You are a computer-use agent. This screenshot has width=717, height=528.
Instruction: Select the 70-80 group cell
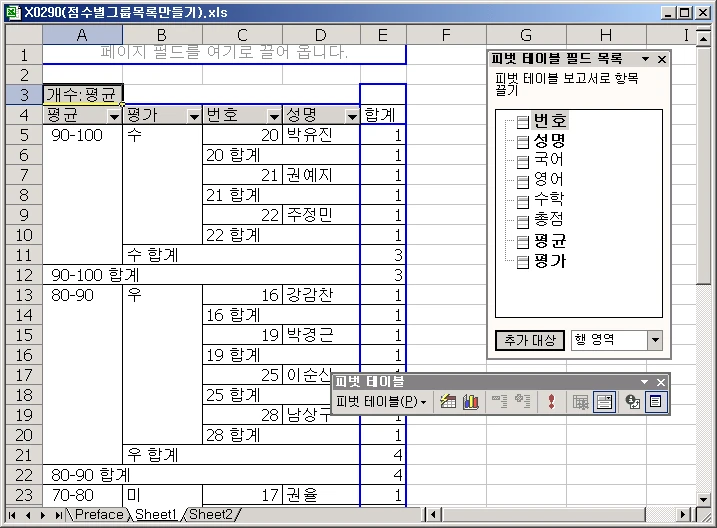click(x=82, y=495)
